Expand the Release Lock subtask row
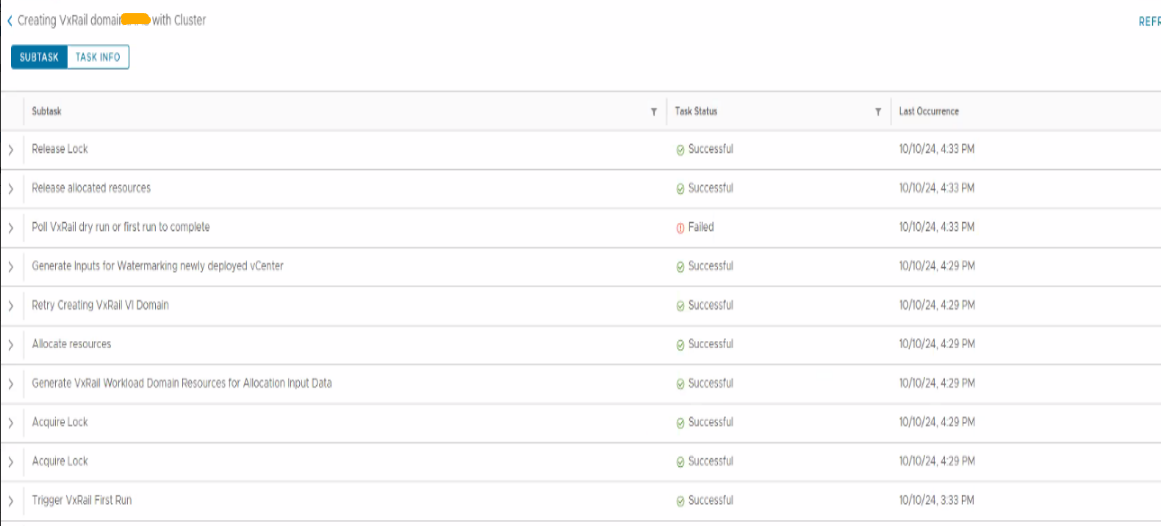This screenshot has width=1161, height=526. 11,150
